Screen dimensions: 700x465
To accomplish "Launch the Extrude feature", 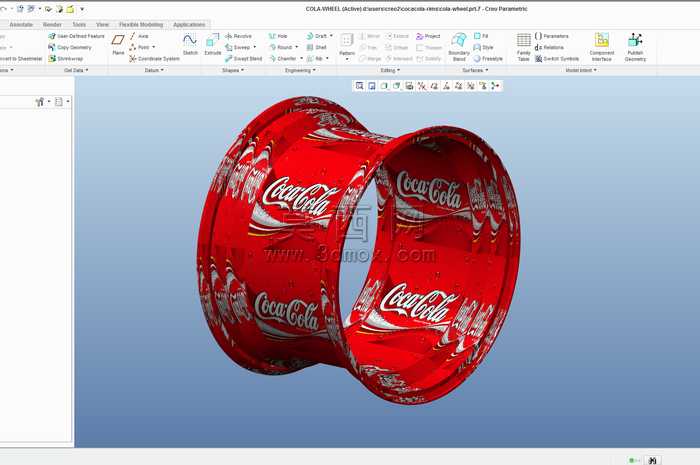I will 212,44.
